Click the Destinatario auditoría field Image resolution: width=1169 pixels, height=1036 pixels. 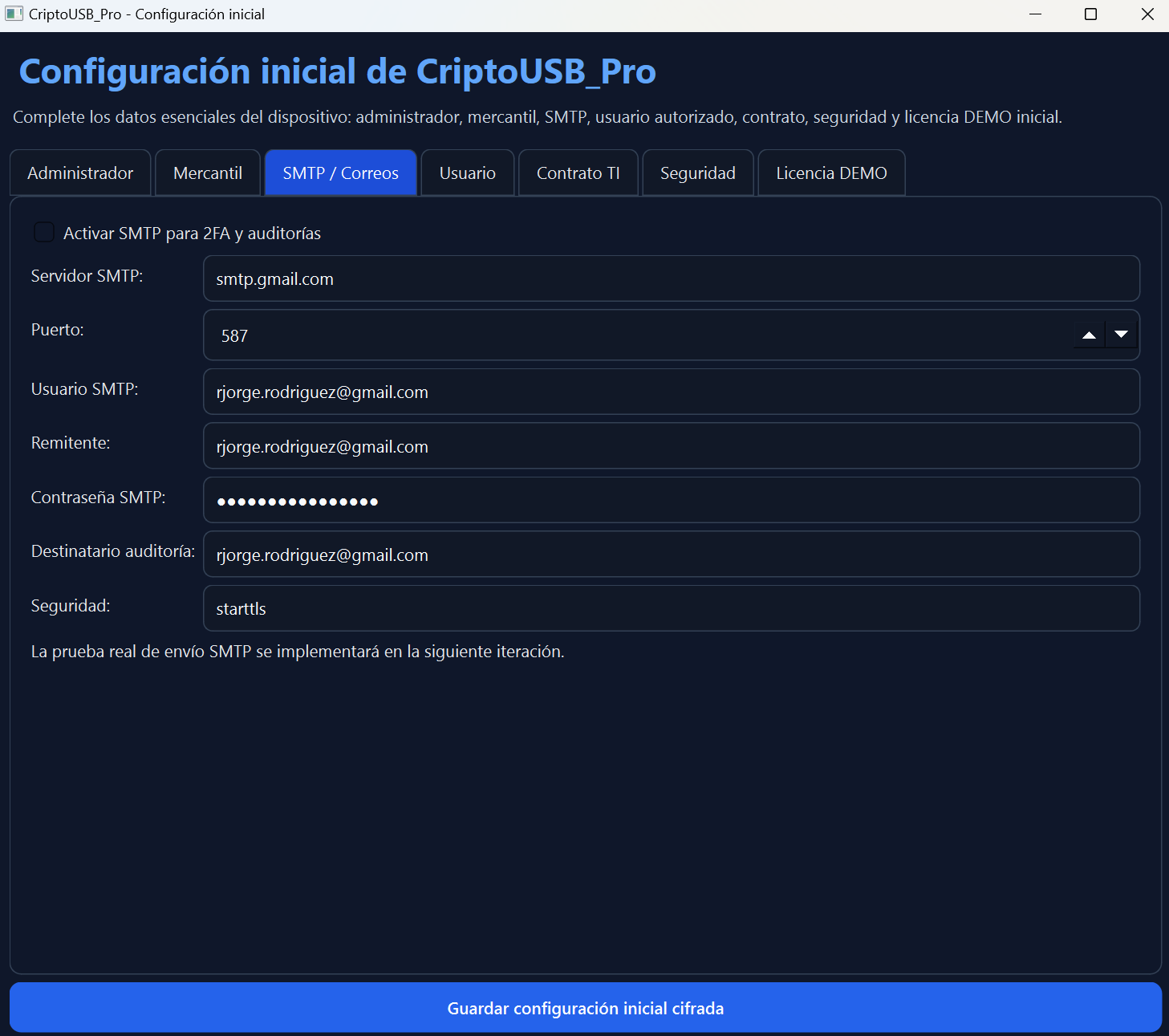(672, 555)
